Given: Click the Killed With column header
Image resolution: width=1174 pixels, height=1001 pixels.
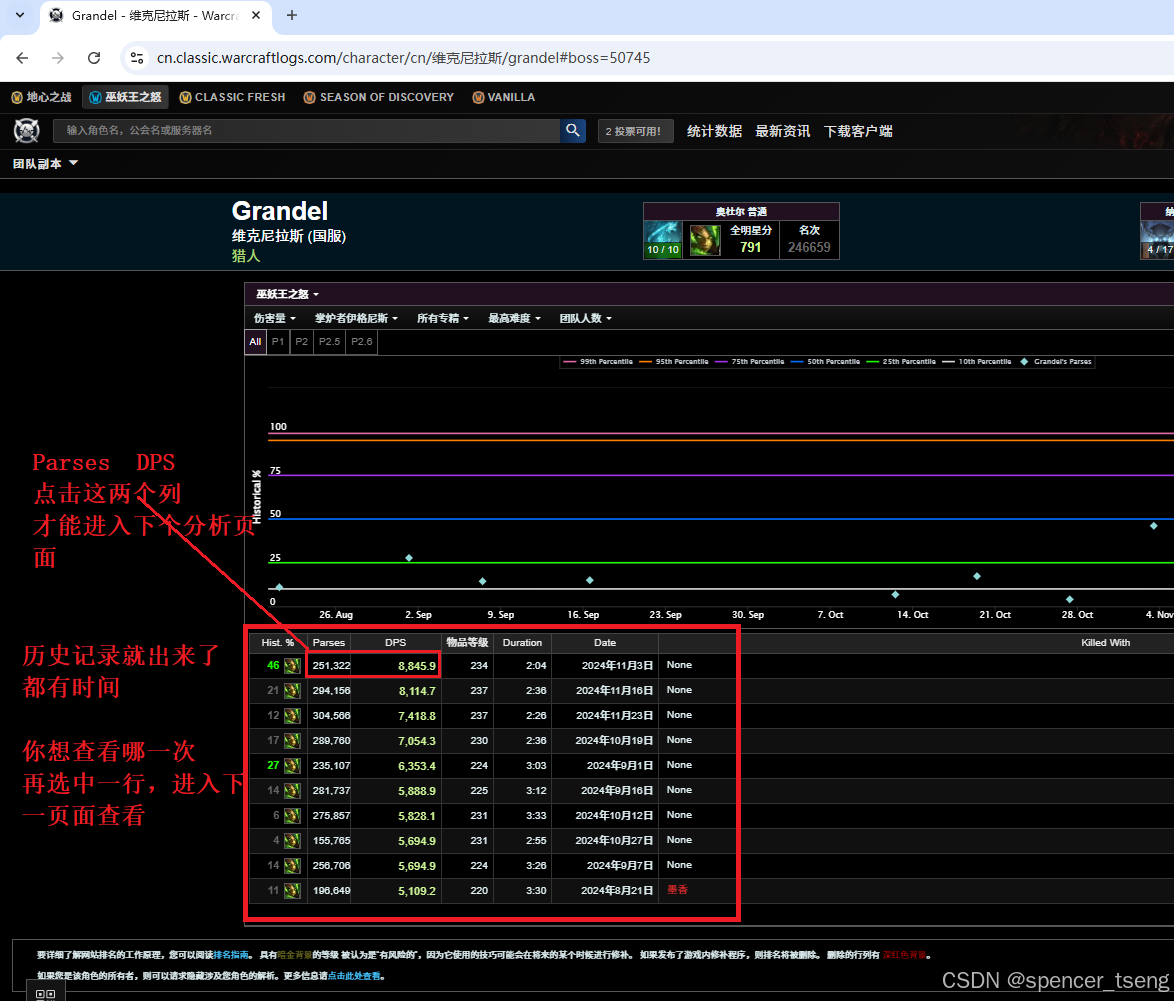Looking at the screenshot, I should [x=1105, y=642].
